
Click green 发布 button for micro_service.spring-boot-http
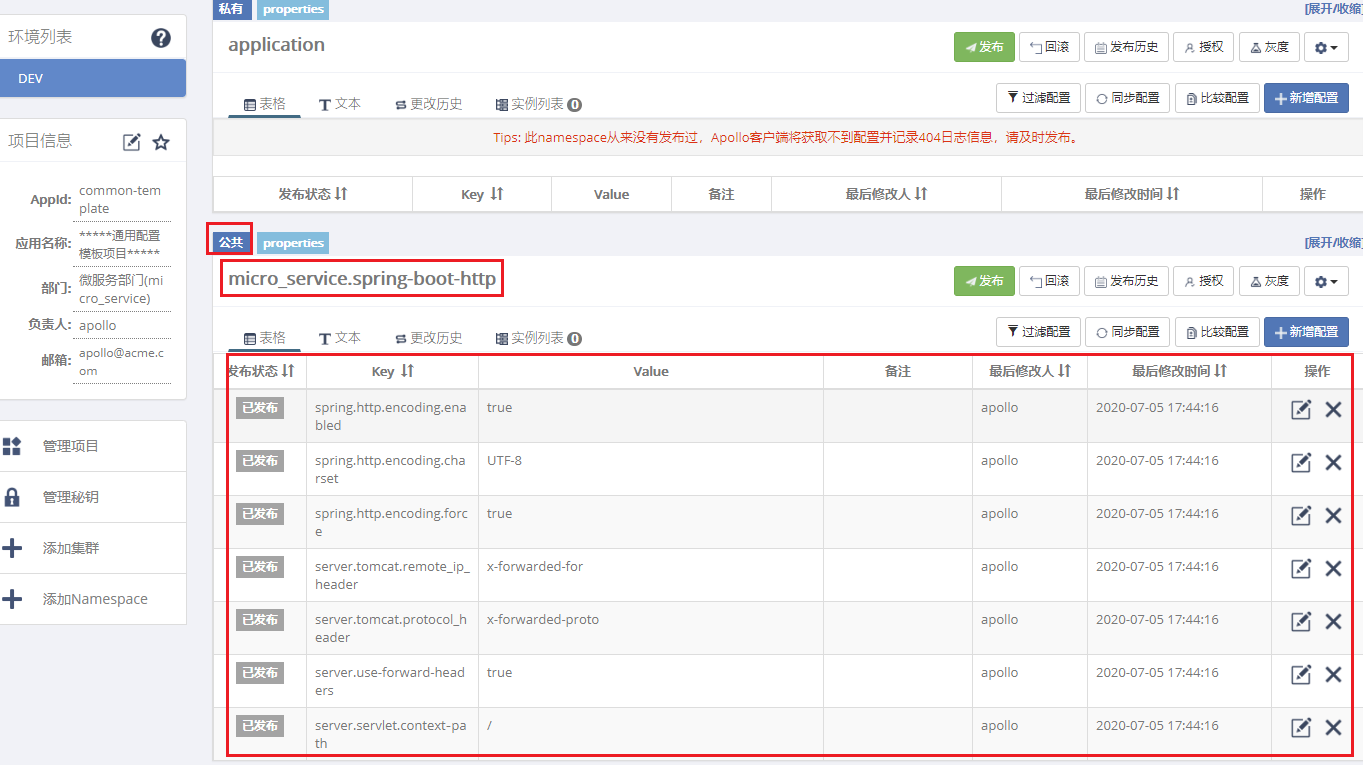[984, 281]
